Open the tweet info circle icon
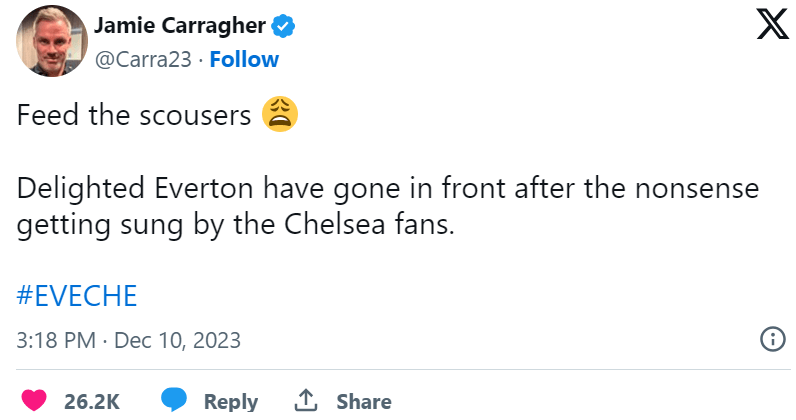This screenshot has width=796, height=420. 773,338
